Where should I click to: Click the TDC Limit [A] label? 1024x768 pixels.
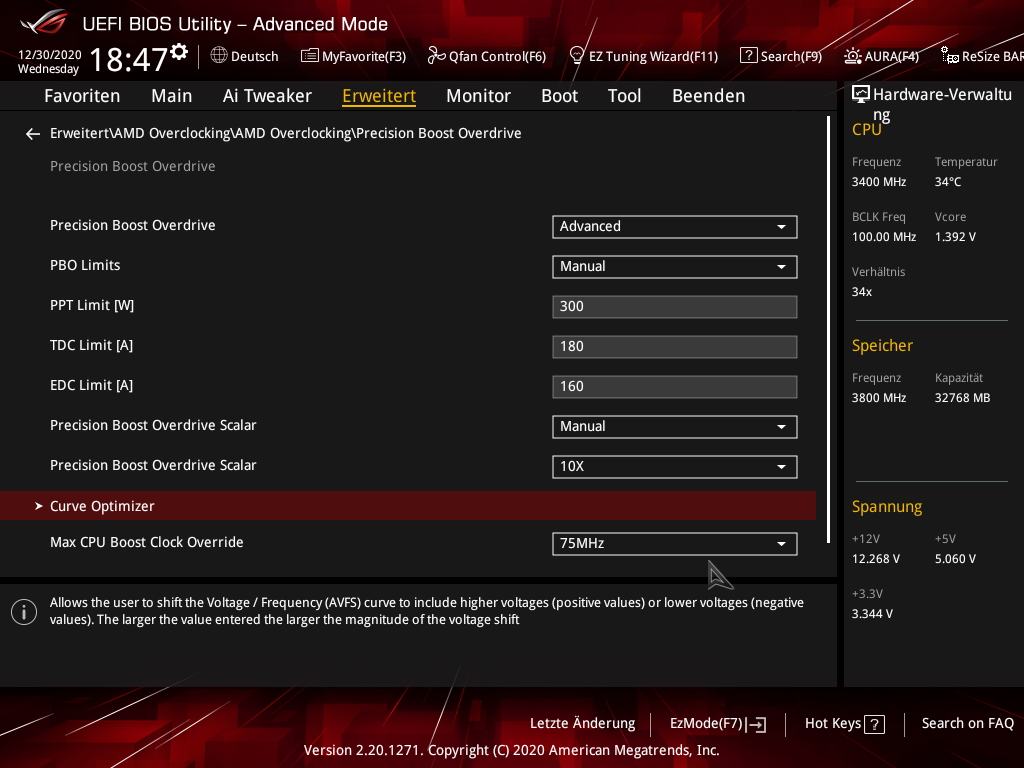click(x=91, y=345)
